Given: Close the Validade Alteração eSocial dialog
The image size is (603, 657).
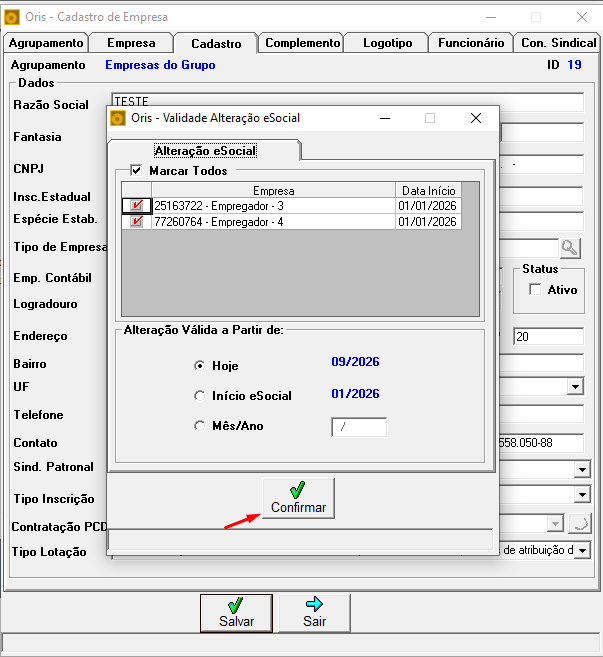Looking at the screenshot, I should [476, 118].
